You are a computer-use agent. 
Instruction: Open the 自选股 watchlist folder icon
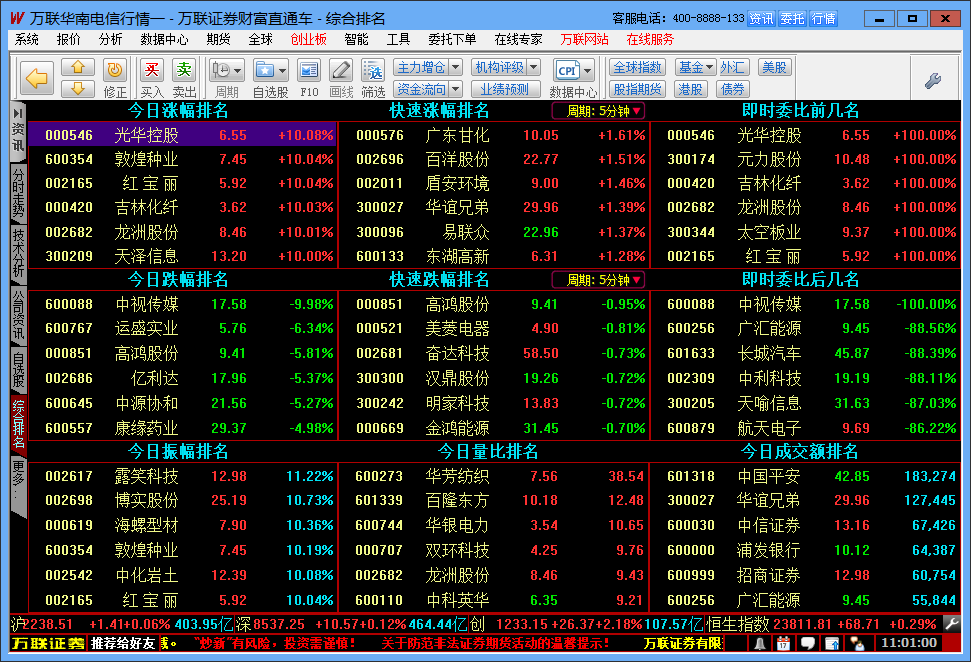[265, 70]
